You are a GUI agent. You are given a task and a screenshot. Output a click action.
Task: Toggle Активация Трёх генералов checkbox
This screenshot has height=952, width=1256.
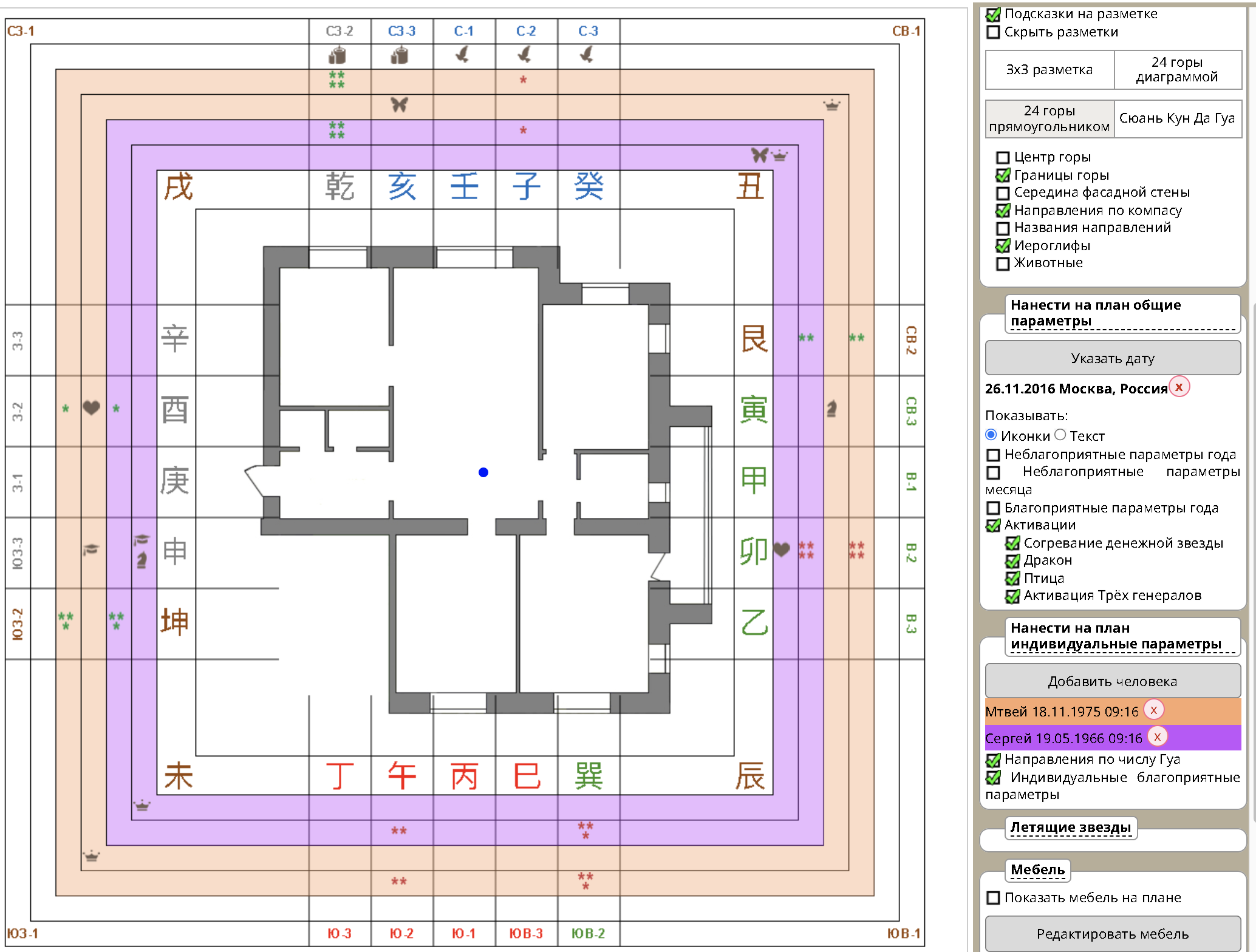tap(1012, 596)
